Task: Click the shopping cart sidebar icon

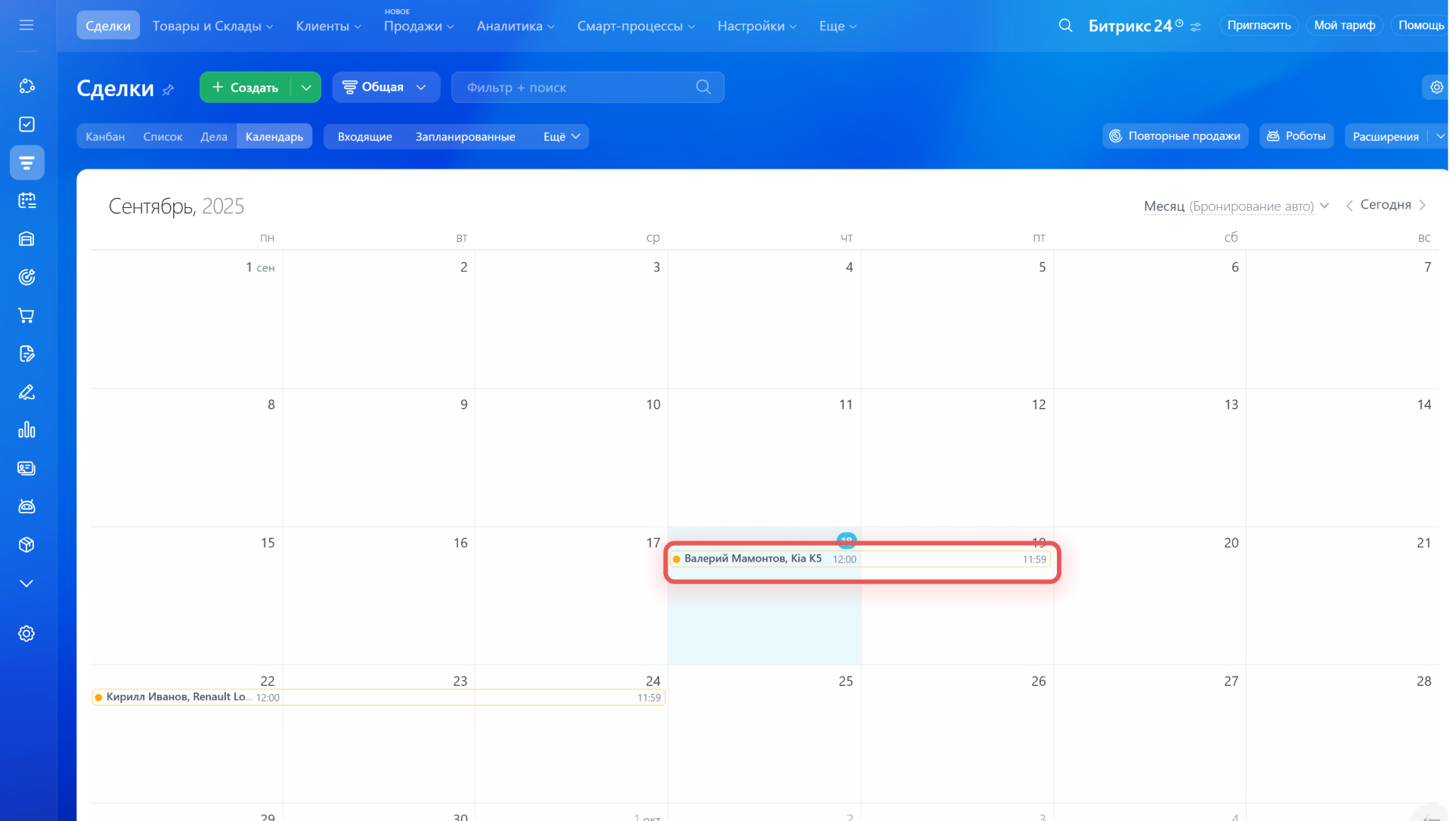Action: pos(26,315)
